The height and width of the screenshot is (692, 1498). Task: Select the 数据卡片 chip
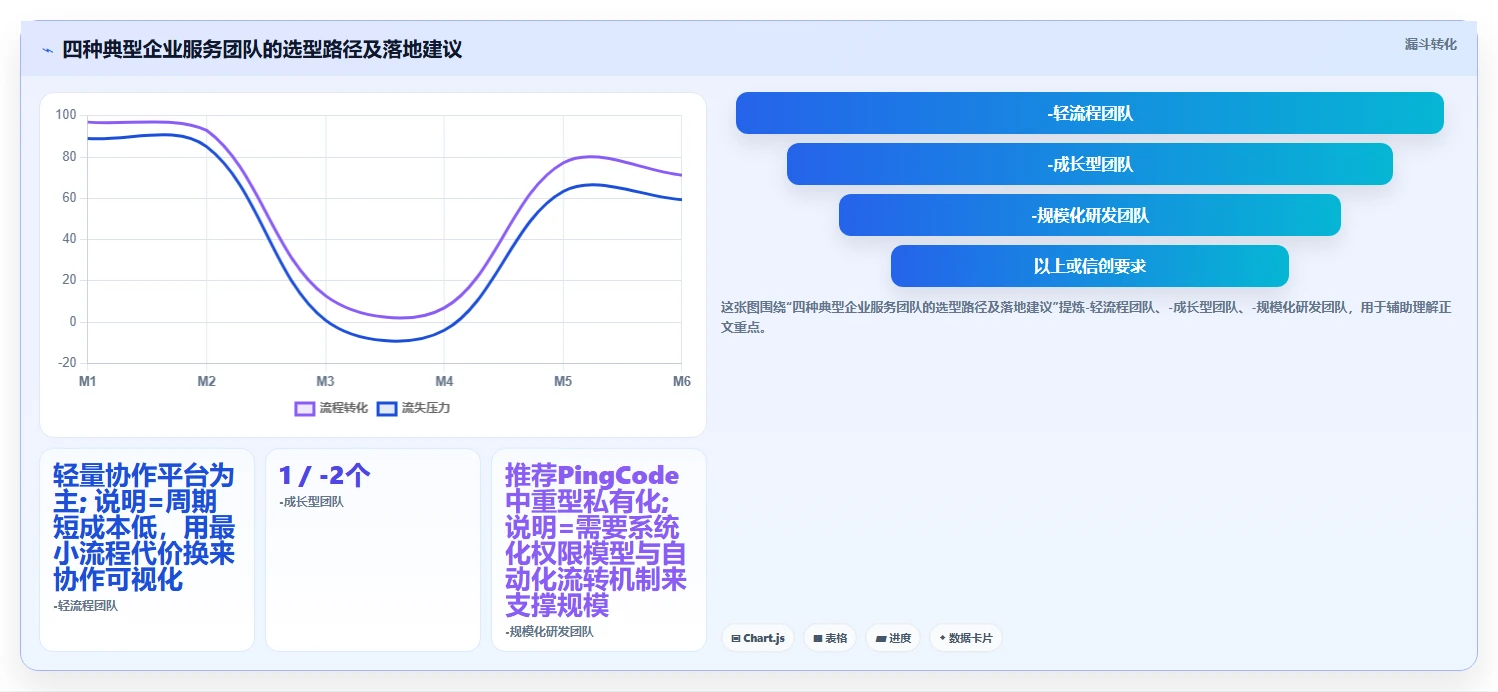click(x=966, y=638)
